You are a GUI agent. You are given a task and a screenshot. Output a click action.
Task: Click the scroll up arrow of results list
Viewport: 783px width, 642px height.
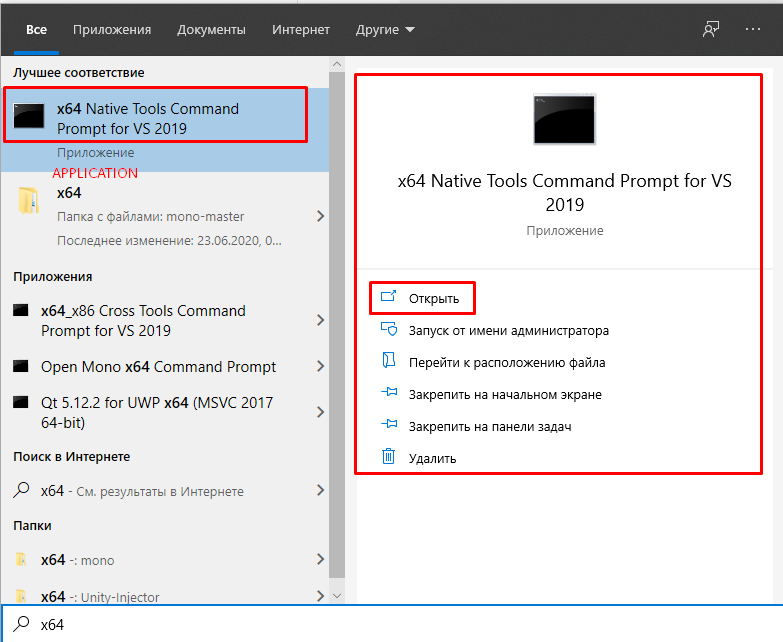(337, 64)
